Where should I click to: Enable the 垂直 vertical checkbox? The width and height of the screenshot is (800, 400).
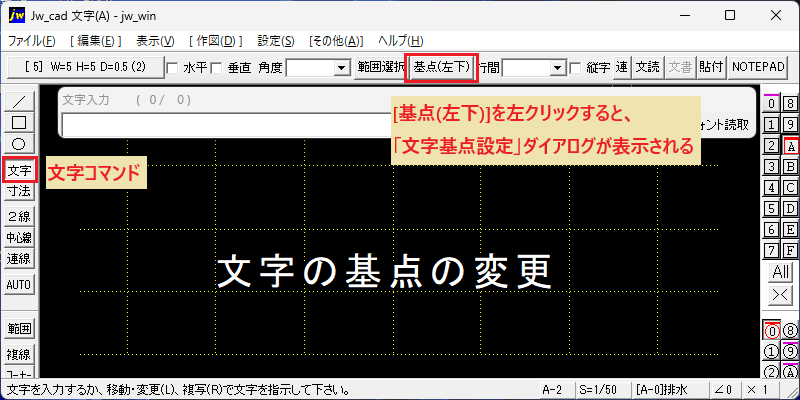(216, 68)
